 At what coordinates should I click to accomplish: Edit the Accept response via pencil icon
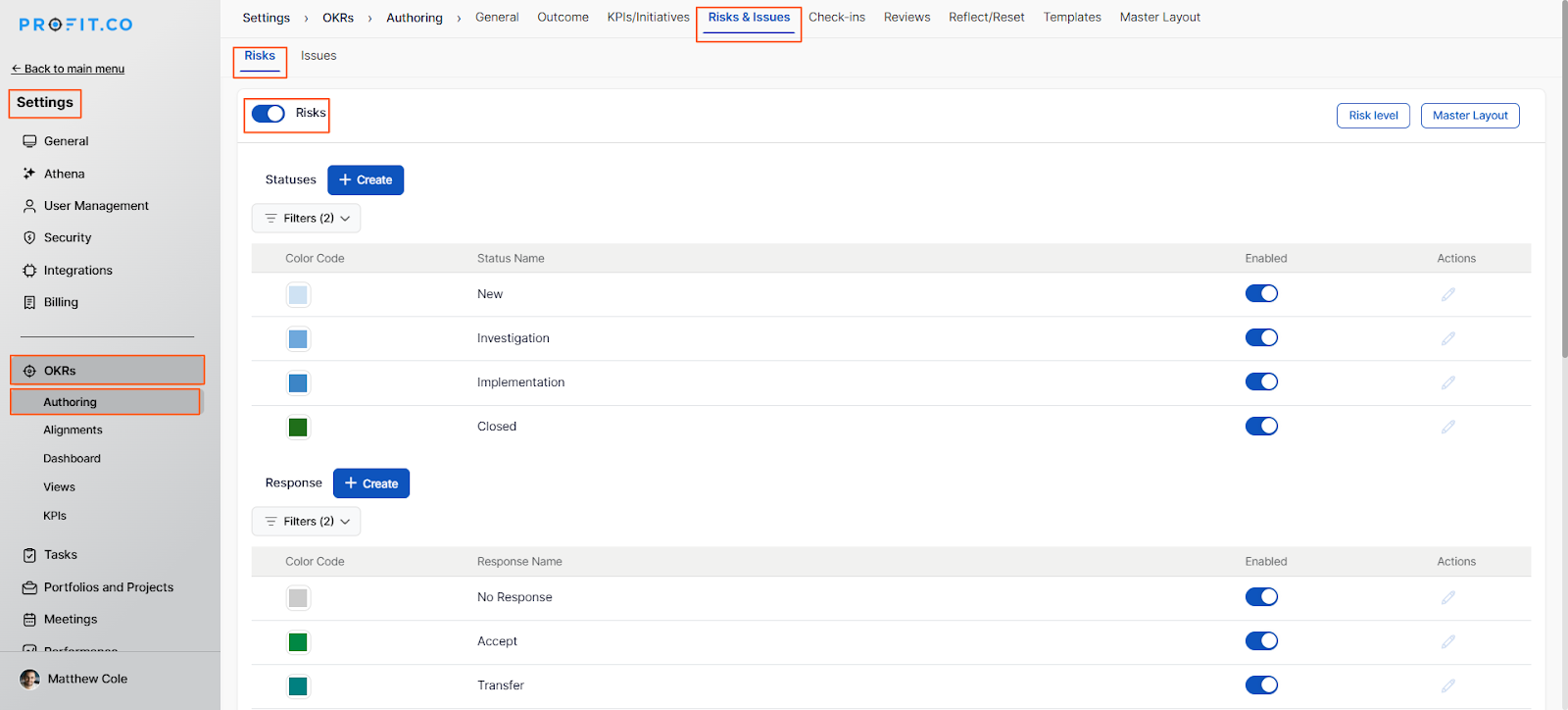(x=1447, y=641)
